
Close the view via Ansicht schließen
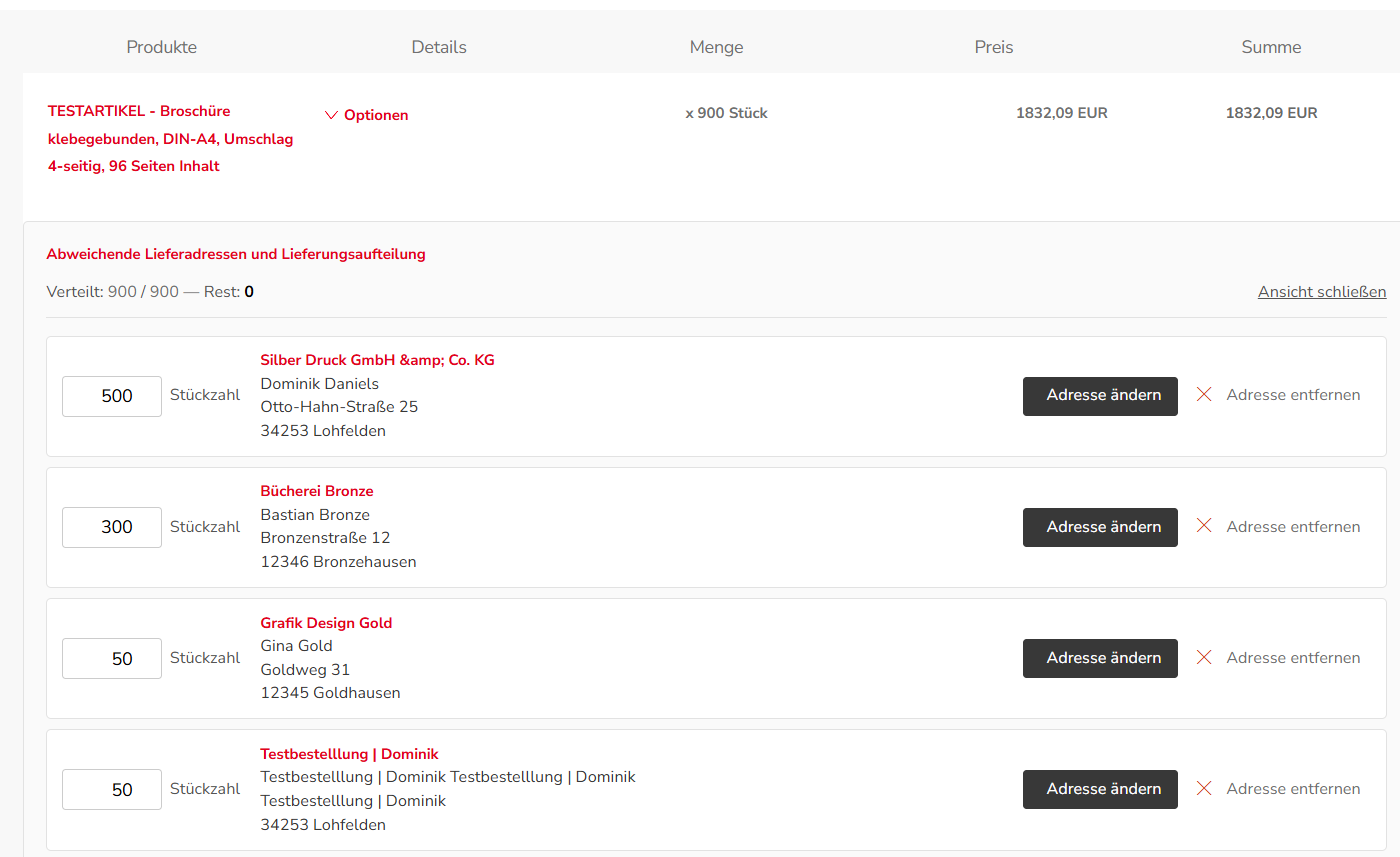click(x=1322, y=292)
